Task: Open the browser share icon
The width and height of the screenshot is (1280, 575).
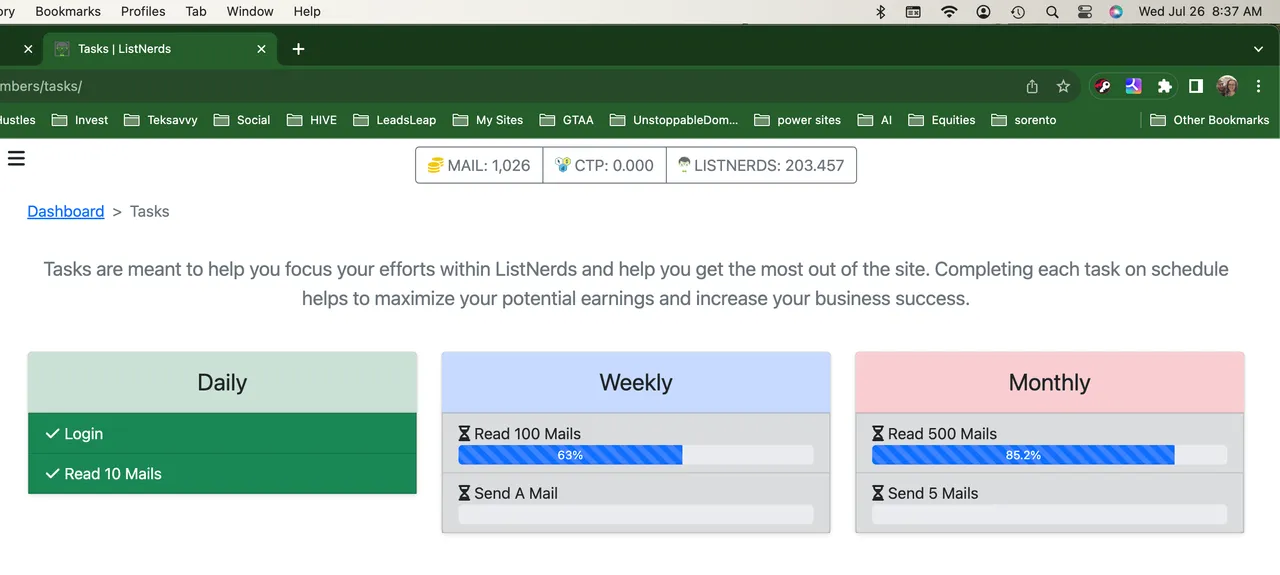Action: tap(1032, 87)
